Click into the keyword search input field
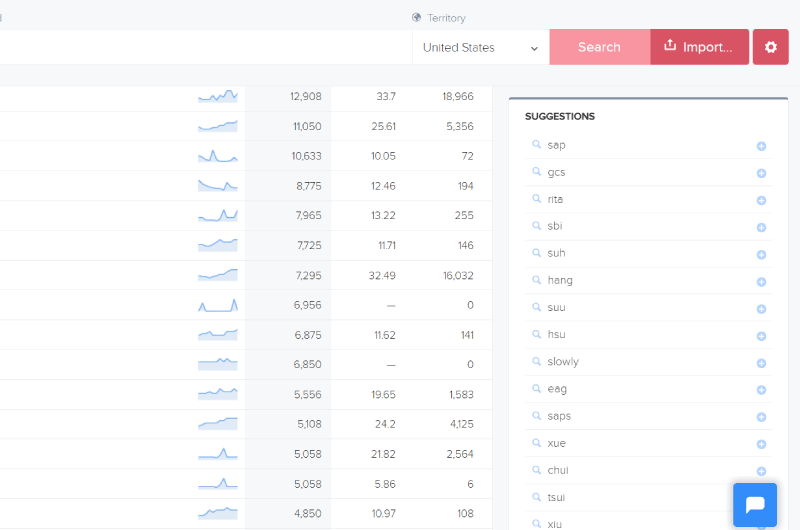The width and height of the screenshot is (800, 530). click(x=204, y=47)
